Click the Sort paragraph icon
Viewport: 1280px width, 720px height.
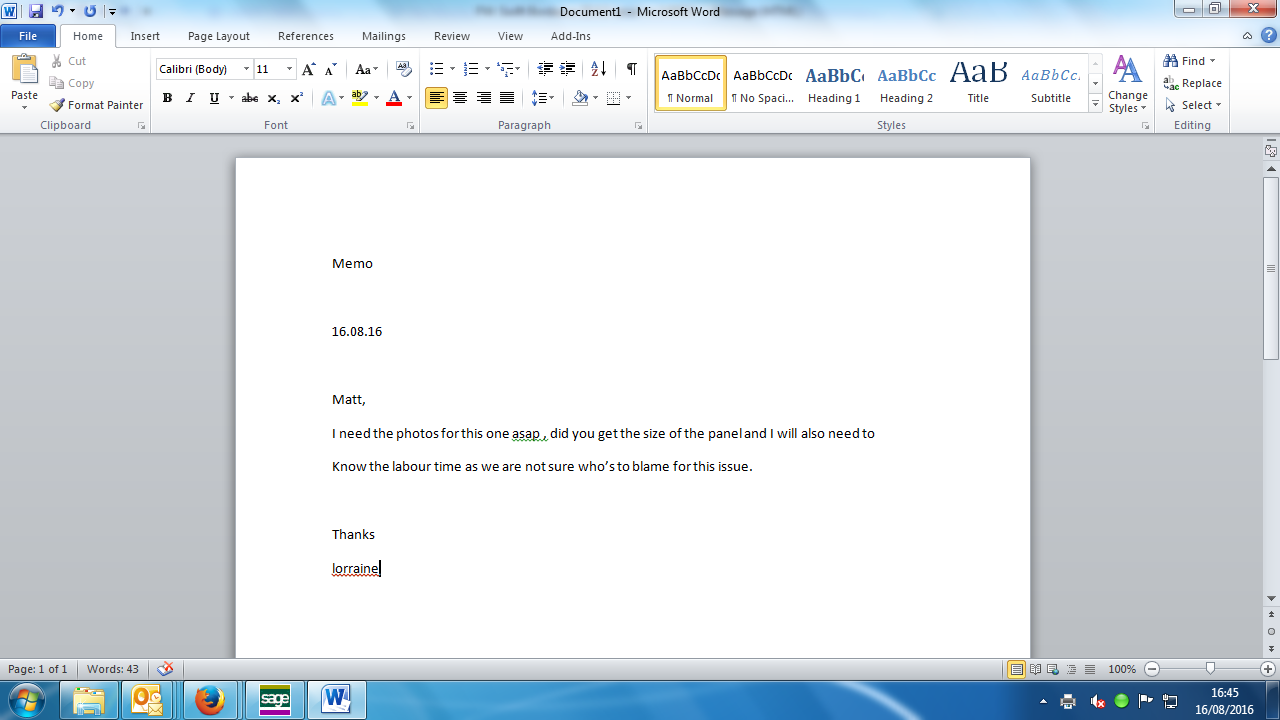[x=598, y=69]
